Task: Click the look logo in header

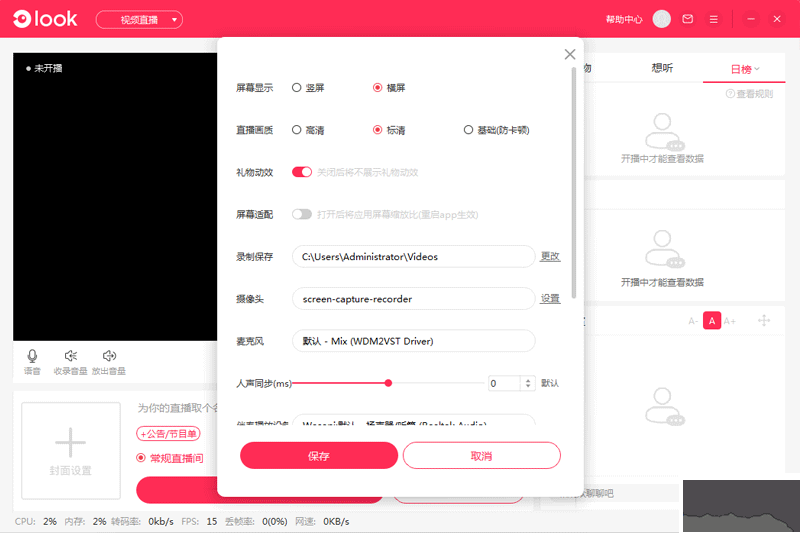Action: [x=45, y=19]
